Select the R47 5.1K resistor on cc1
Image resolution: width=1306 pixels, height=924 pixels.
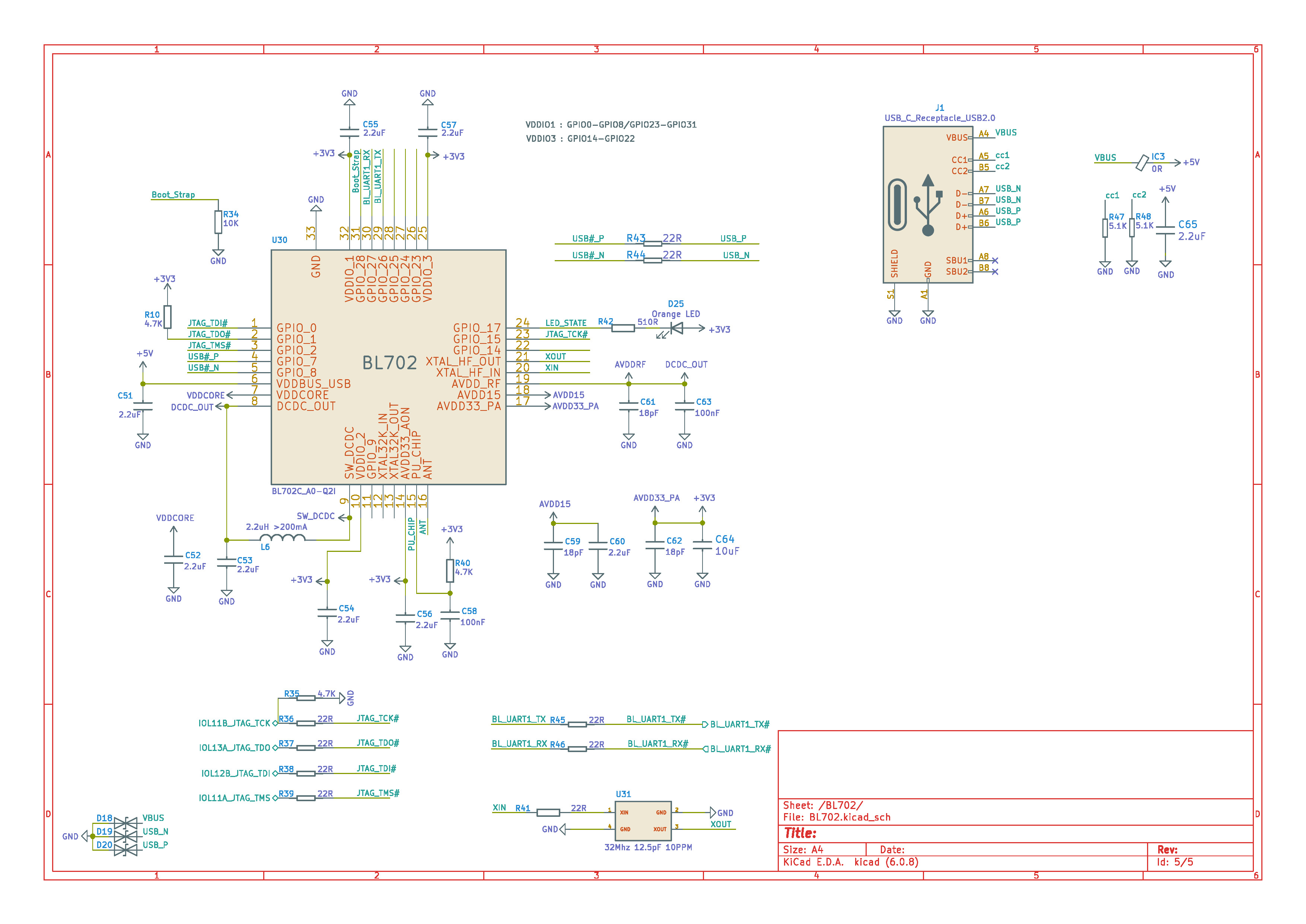tap(1105, 228)
